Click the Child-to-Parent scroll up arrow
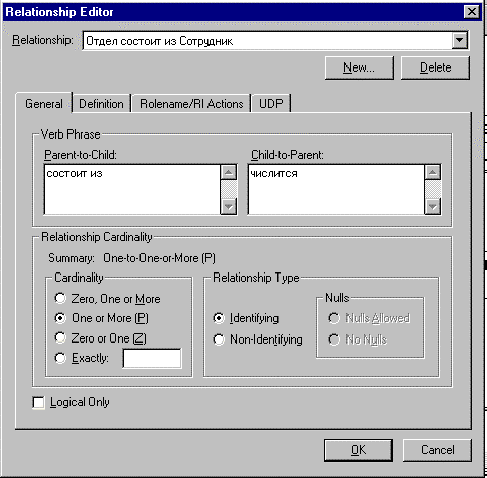Image resolution: width=487 pixels, height=478 pixels. [433, 172]
